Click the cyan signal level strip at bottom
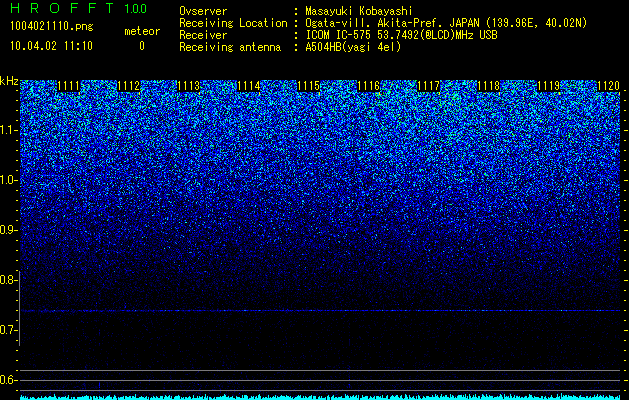The image size is (629, 400). pyautogui.click(x=320, y=397)
